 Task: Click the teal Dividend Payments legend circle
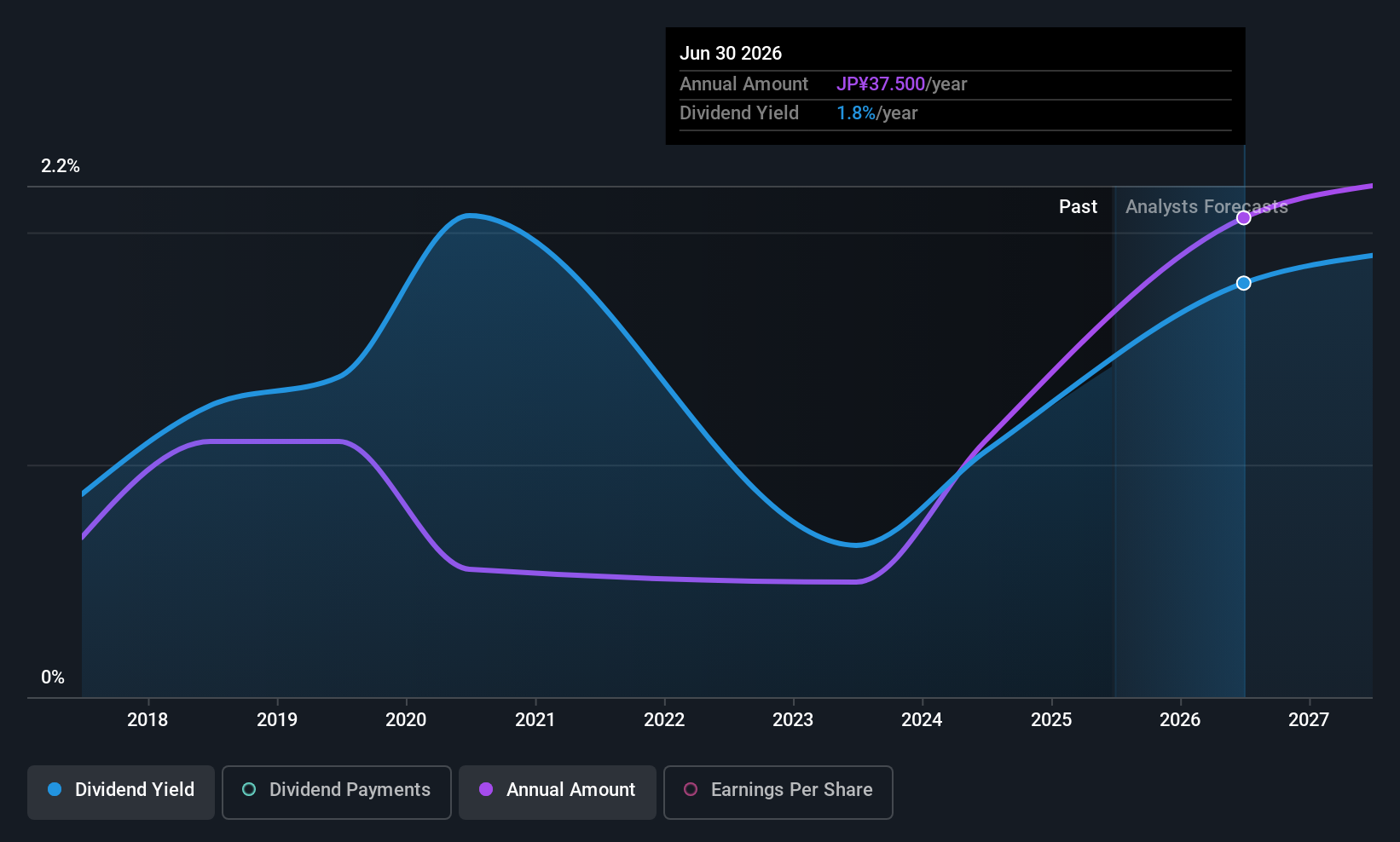249,789
